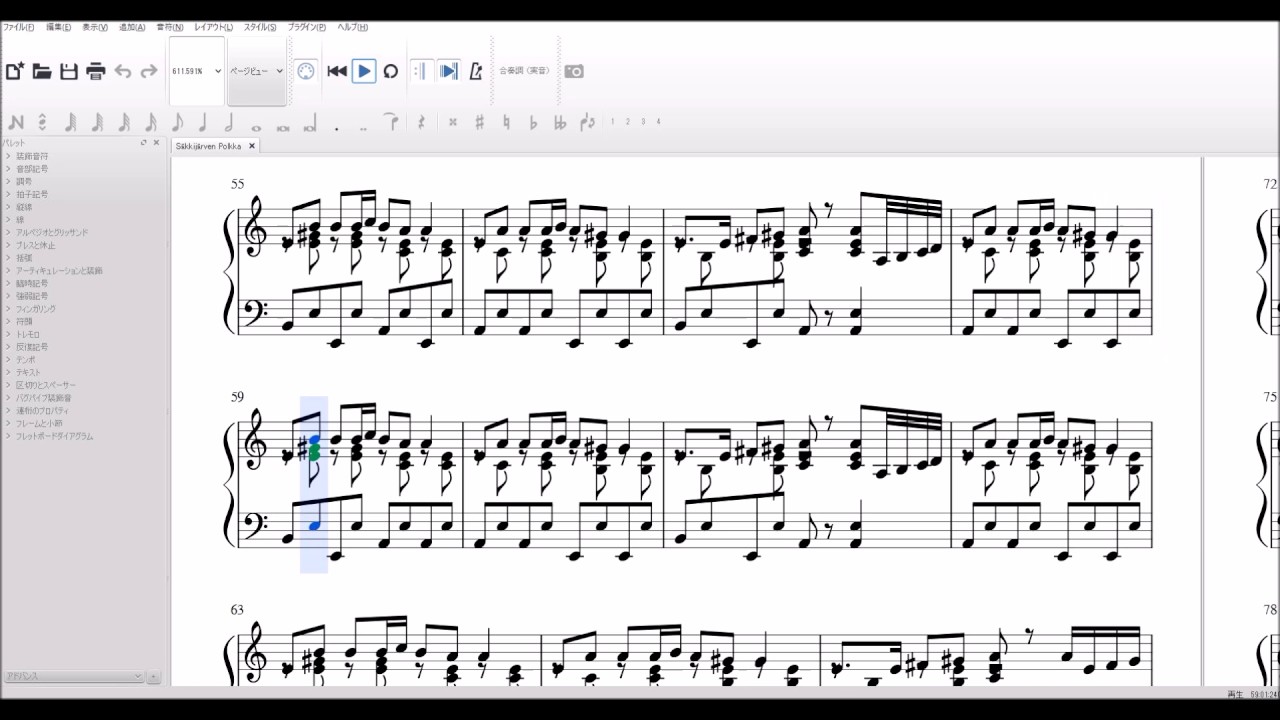Select 16th note duration
This screenshot has height=720, width=1280.
click(150, 123)
